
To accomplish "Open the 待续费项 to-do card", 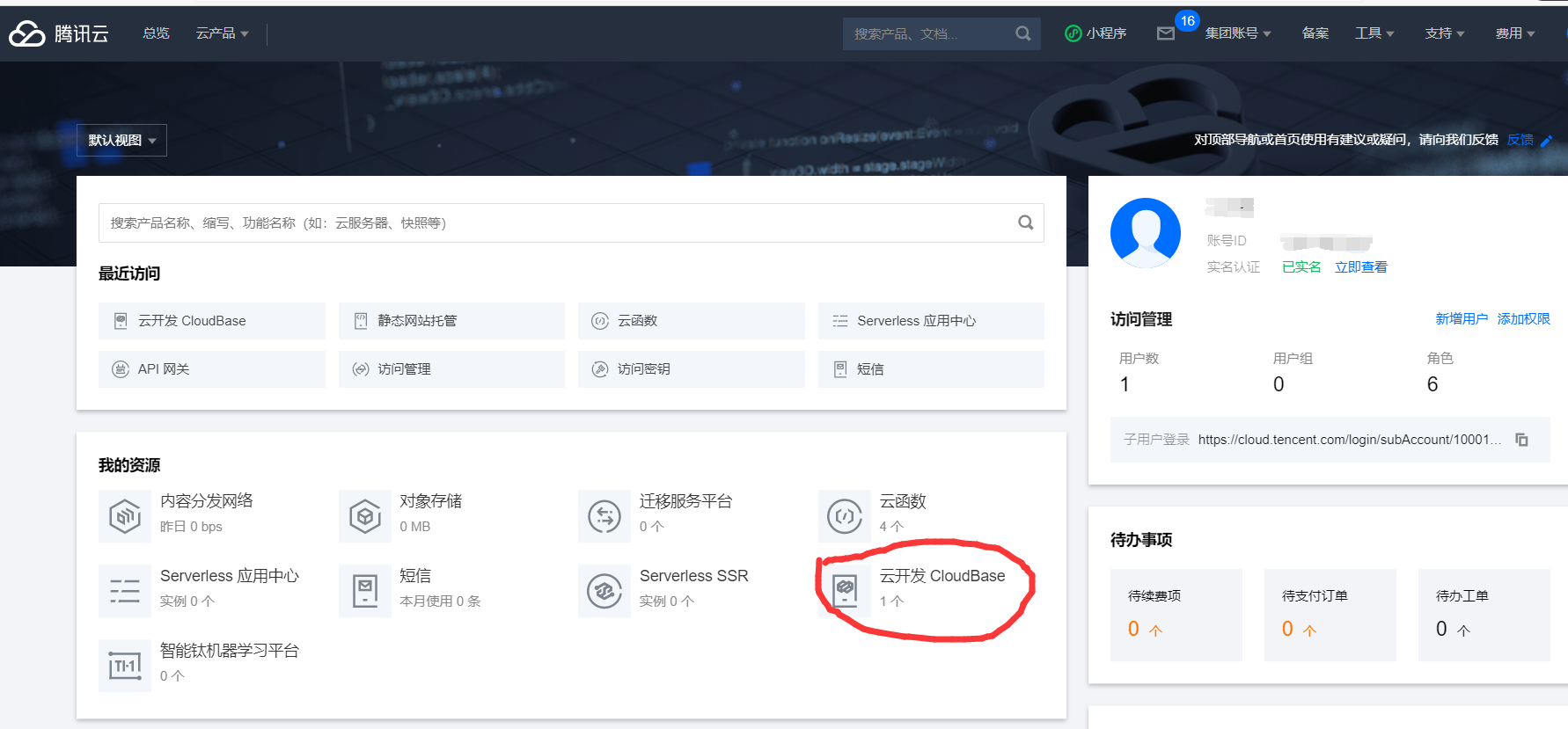I will click(1176, 615).
